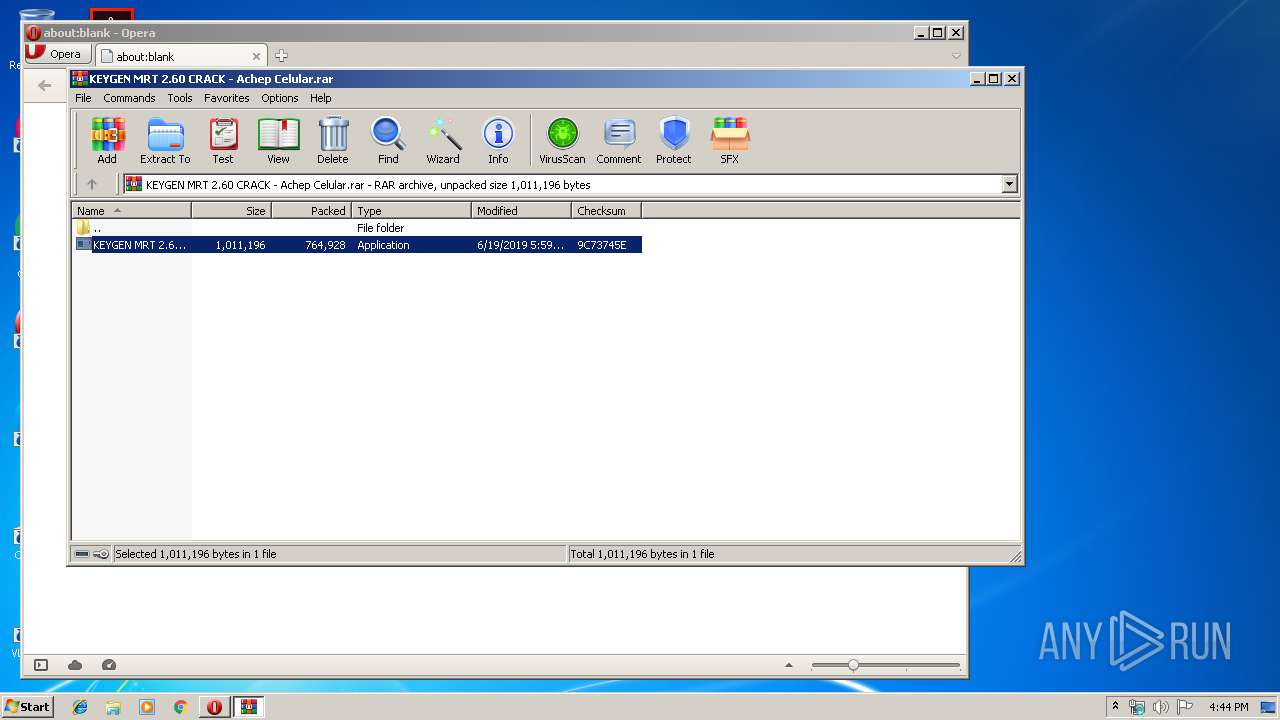Click Opera back arrow button

tap(44, 86)
